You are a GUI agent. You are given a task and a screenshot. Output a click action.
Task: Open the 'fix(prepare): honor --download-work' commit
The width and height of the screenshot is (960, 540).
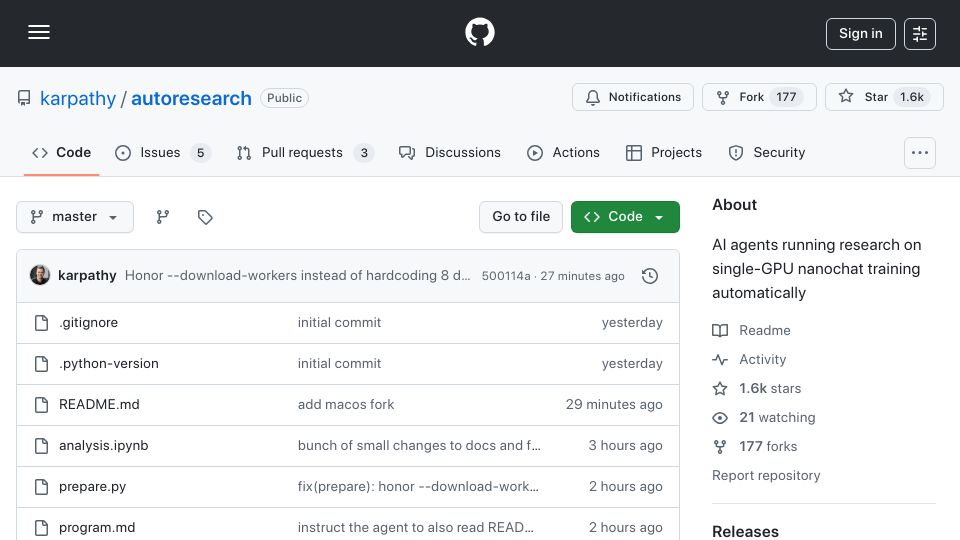[418, 487]
